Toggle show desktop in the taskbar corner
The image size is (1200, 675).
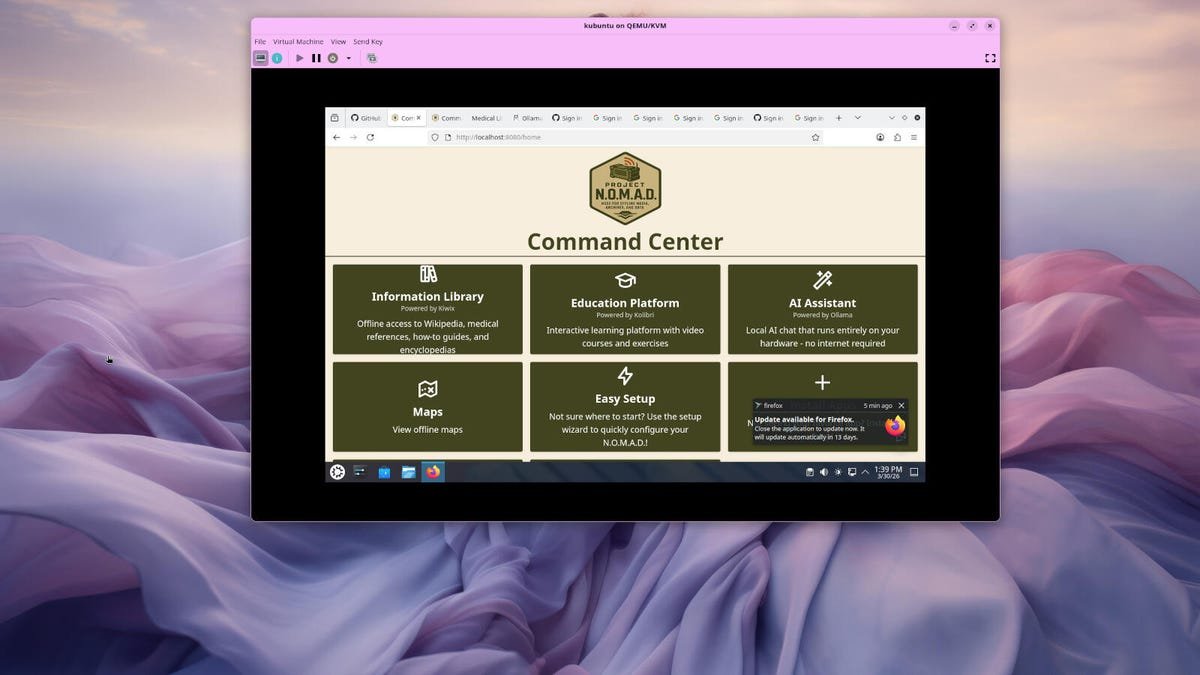(913, 471)
